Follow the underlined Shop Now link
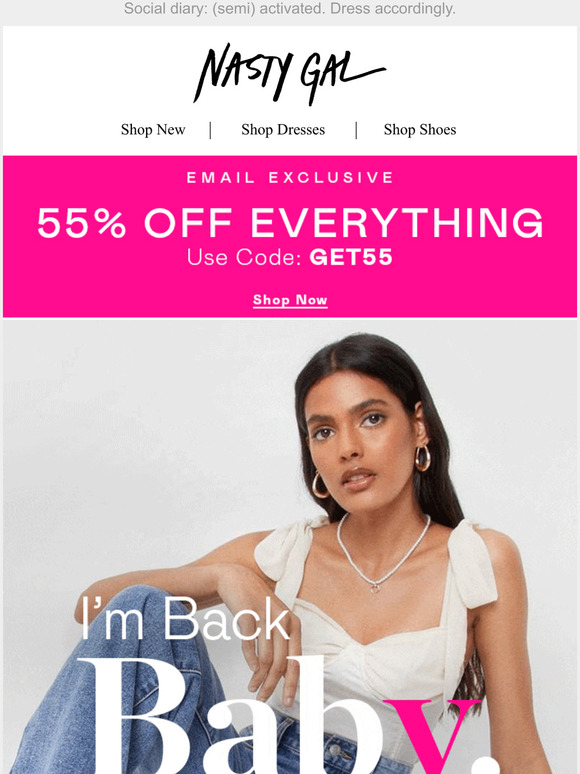 [x=290, y=300]
